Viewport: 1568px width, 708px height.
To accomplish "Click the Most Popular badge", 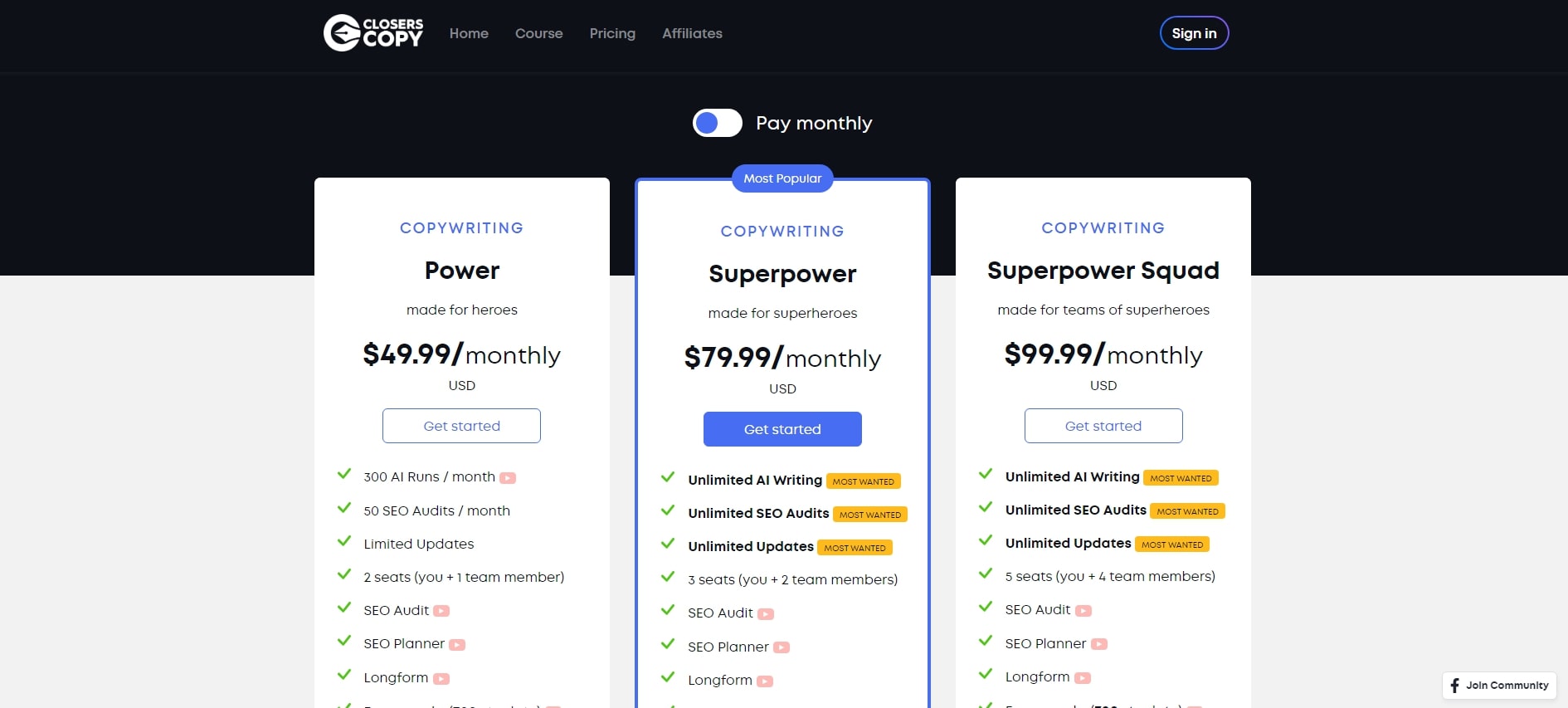I will pos(782,178).
